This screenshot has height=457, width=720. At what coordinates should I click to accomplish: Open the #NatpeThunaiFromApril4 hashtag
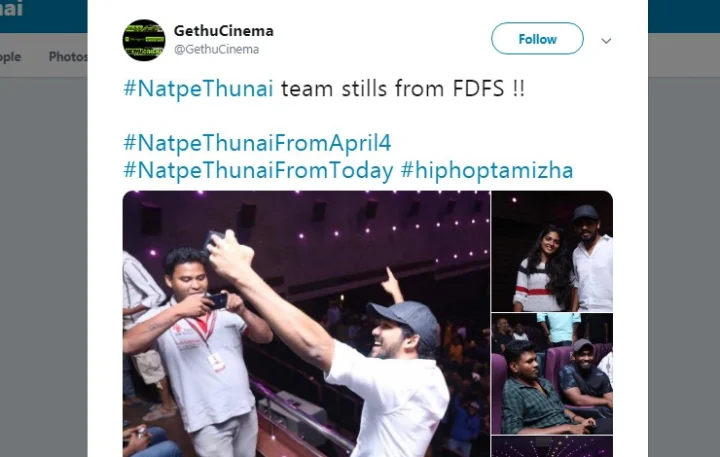click(x=257, y=143)
